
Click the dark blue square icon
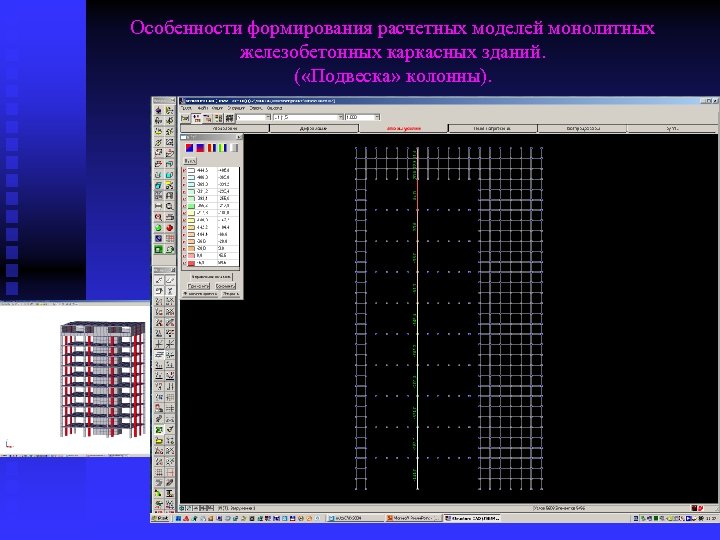click(x=159, y=239)
